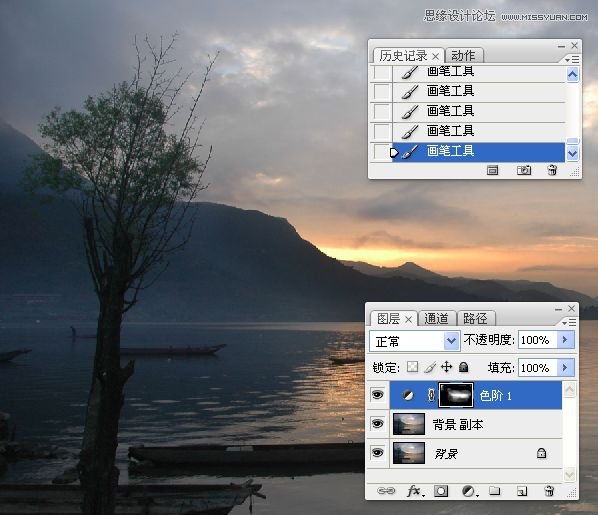Minimize the Layers panel
598x515 pixels.
coord(558,309)
